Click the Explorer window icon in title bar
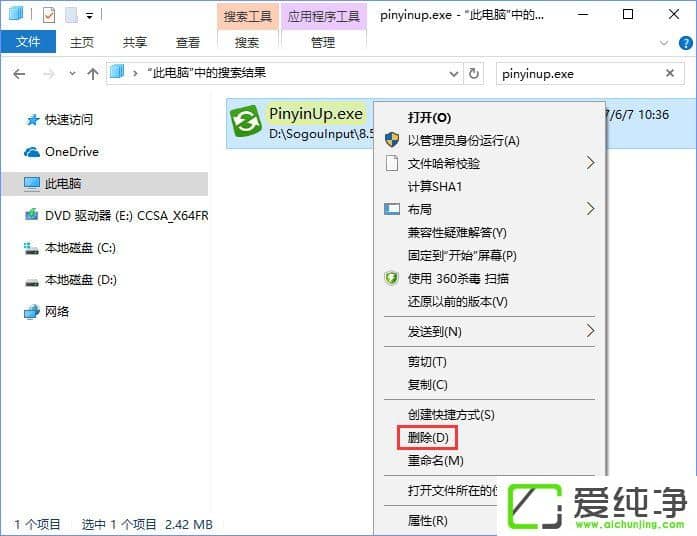Viewport: 697px width, 536px height. [x=16, y=14]
